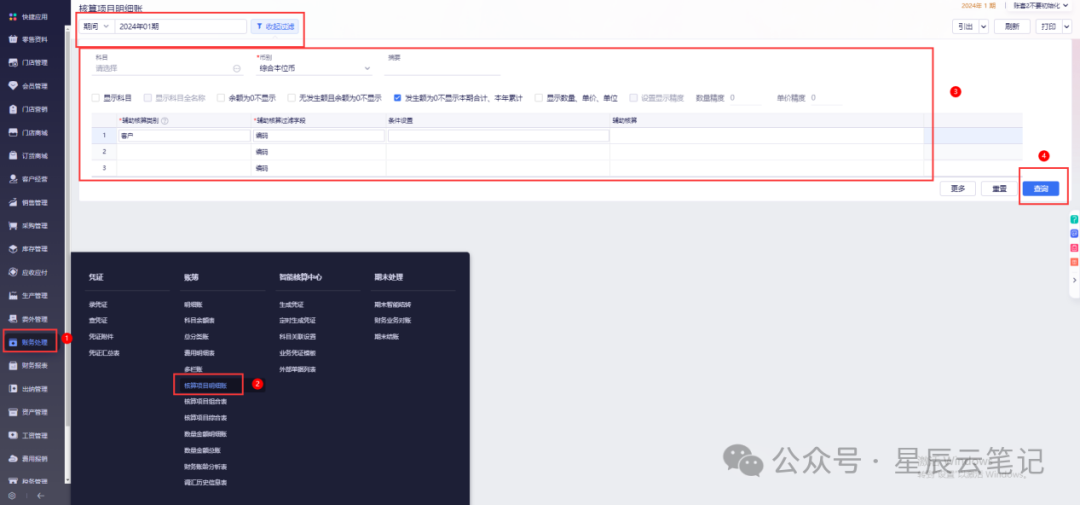Click the settings gear at sidebar bottom
This screenshot has width=1080, height=505.
(12, 495)
